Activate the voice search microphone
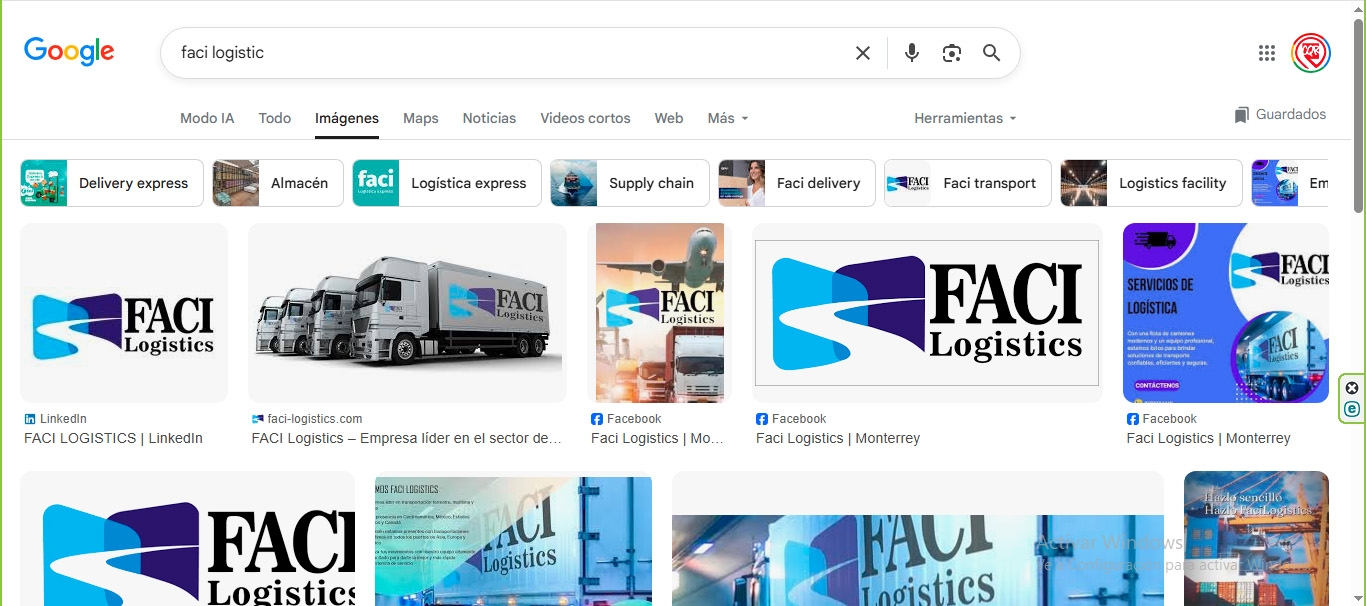The width and height of the screenshot is (1366, 606). tap(911, 53)
